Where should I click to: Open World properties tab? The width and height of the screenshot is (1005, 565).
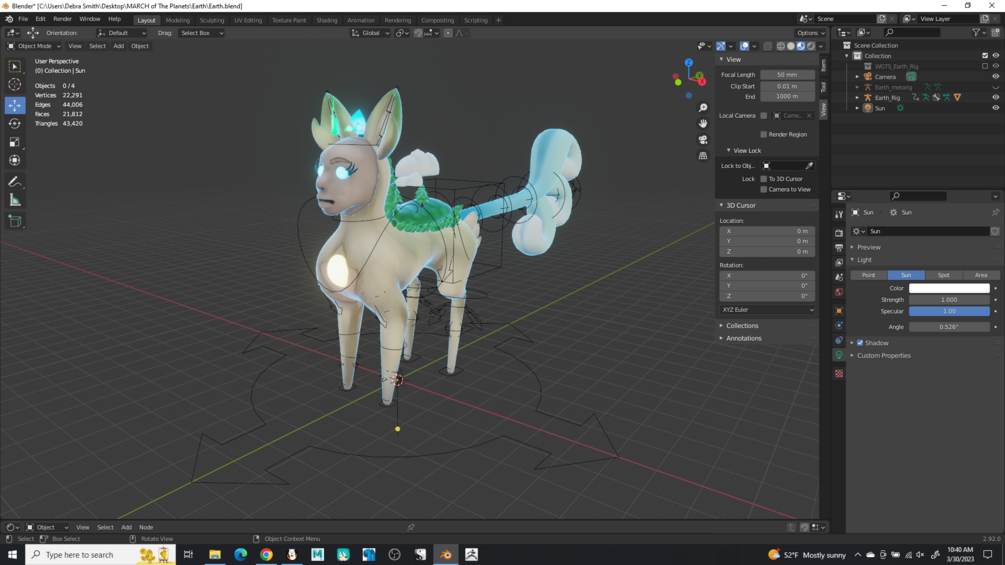839,291
